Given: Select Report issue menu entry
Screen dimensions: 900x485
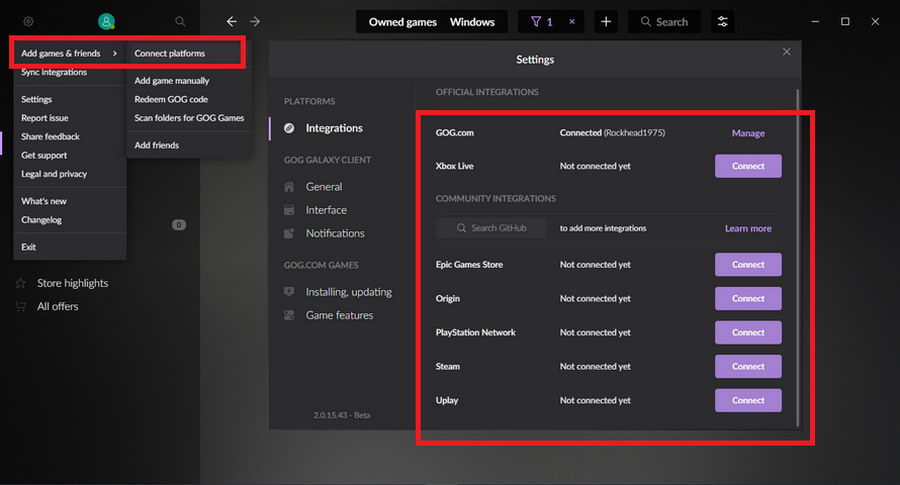Looking at the screenshot, I should click(x=45, y=118).
